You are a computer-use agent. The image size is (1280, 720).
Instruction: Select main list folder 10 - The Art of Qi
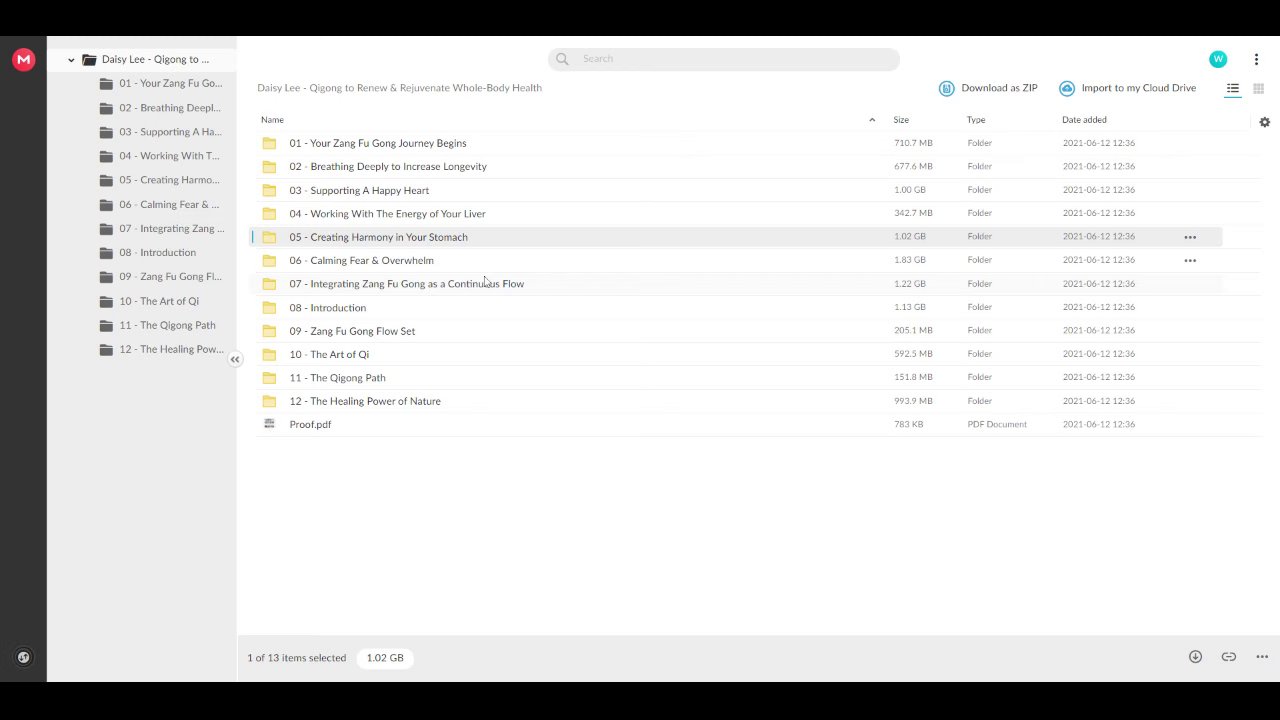[736, 354]
